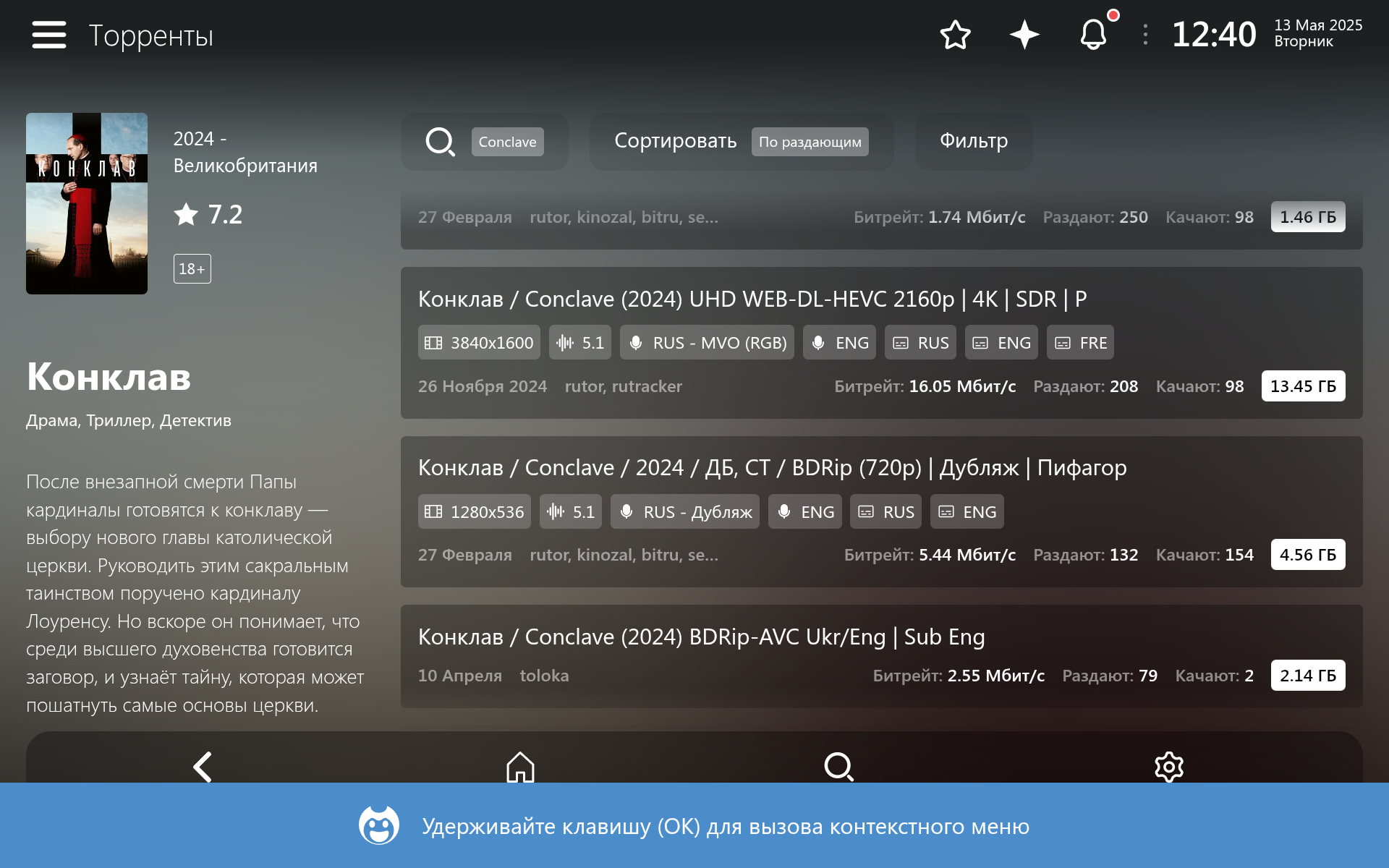Open search from bottom navigation bar
Screen dimensions: 1389x868
coord(838,765)
